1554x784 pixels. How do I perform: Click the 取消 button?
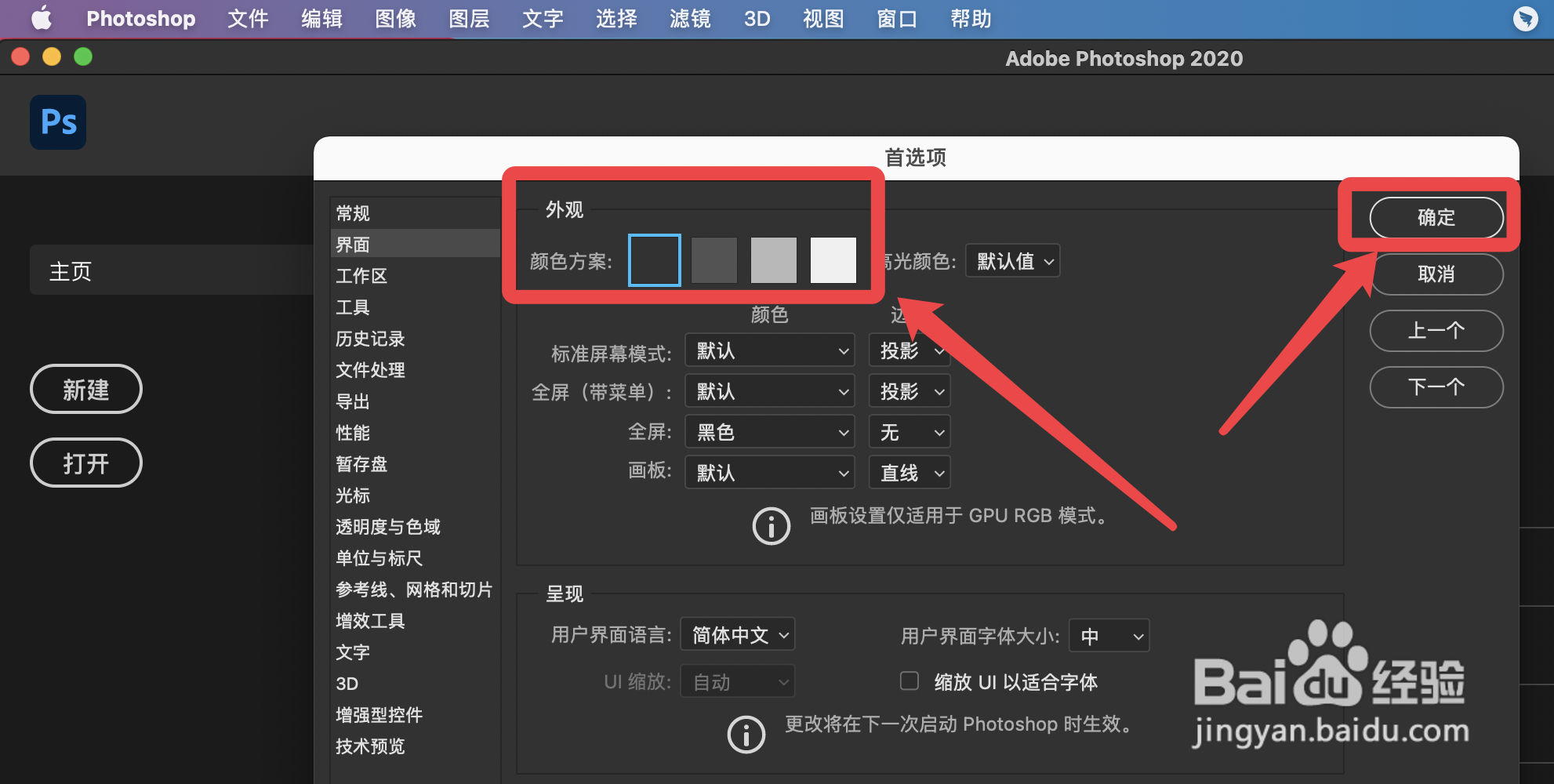tap(1436, 274)
